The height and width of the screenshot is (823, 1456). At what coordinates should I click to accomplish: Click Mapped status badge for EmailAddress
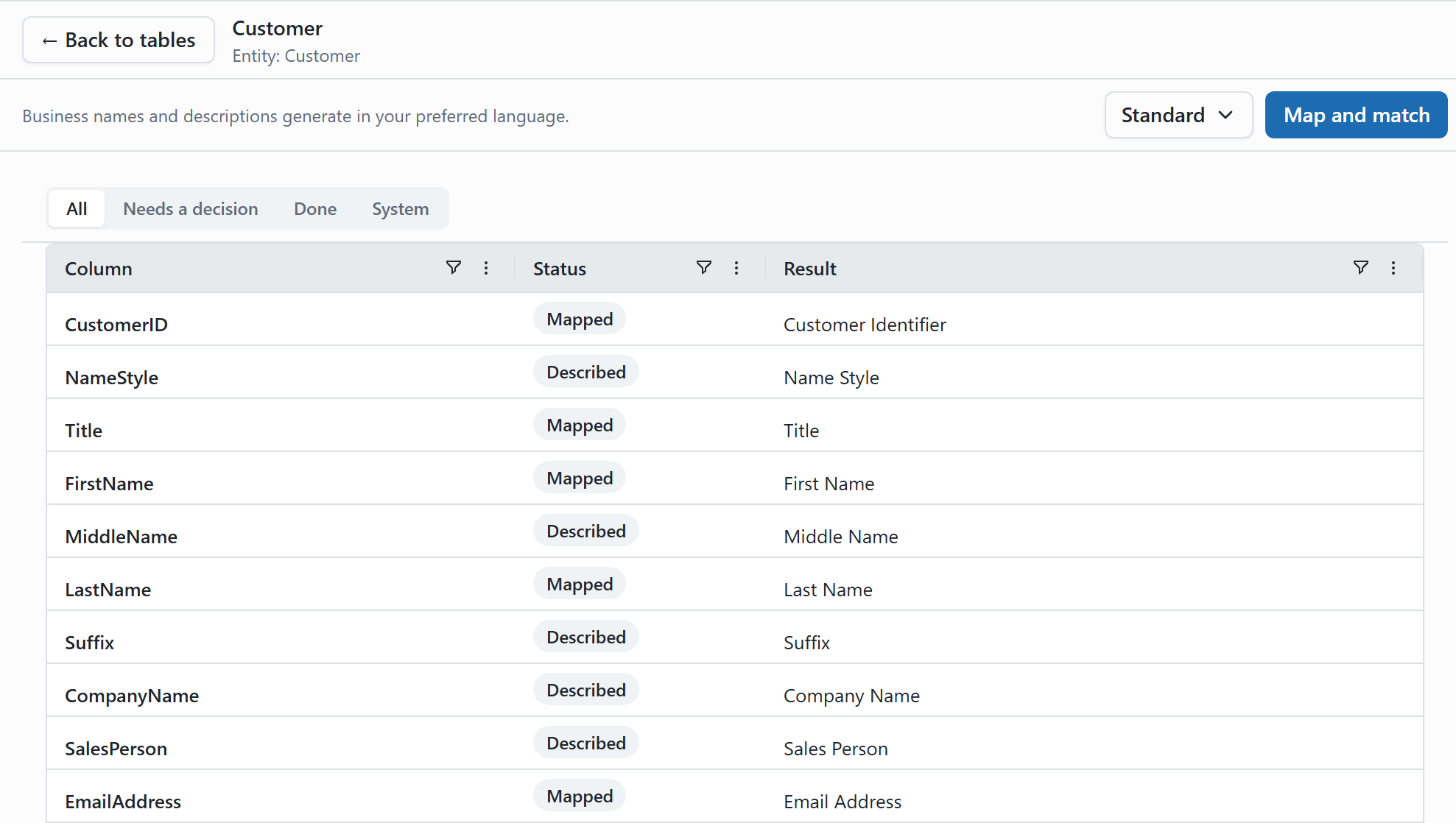580,796
